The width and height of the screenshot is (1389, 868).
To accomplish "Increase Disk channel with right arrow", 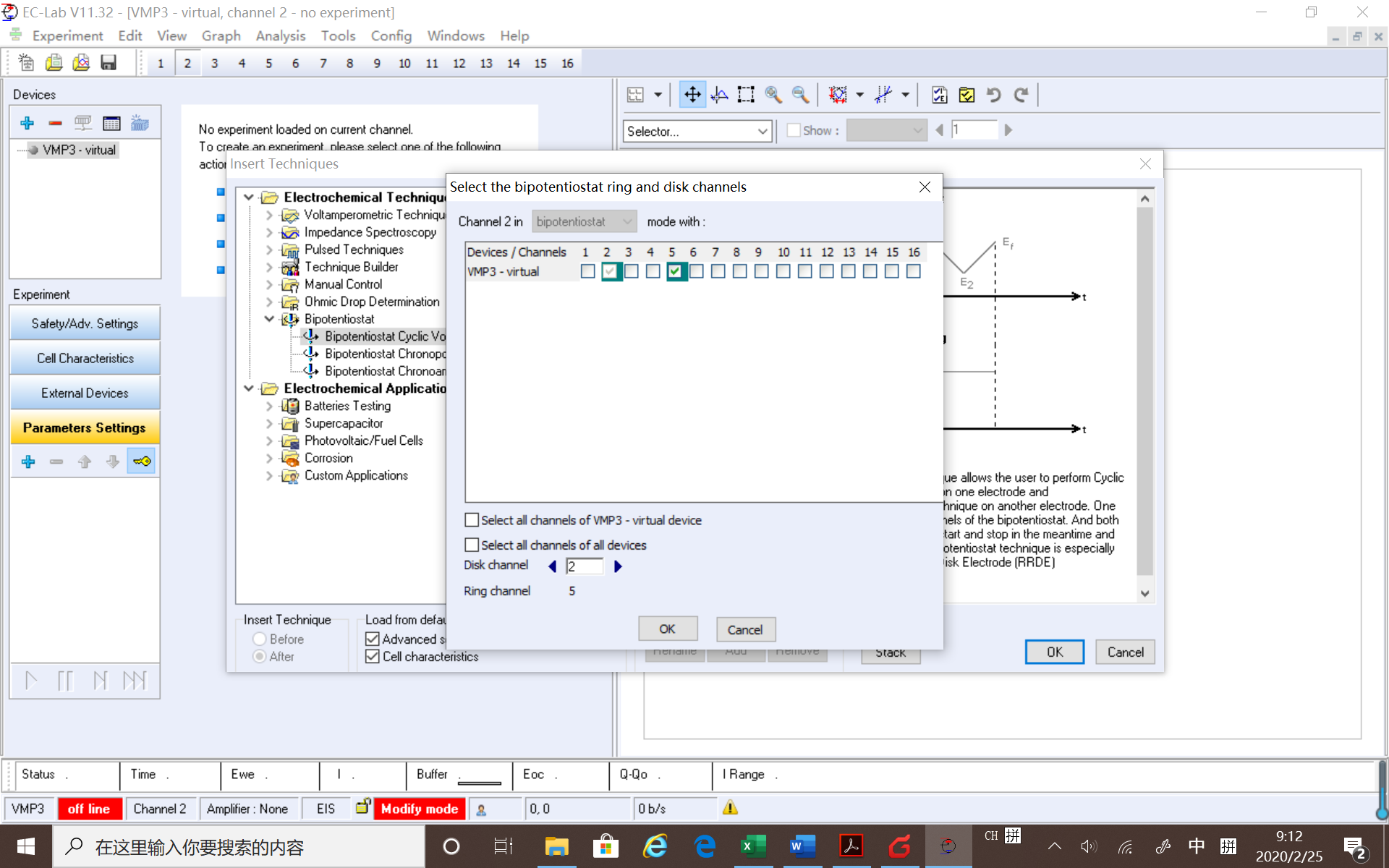I will pyautogui.click(x=618, y=566).
